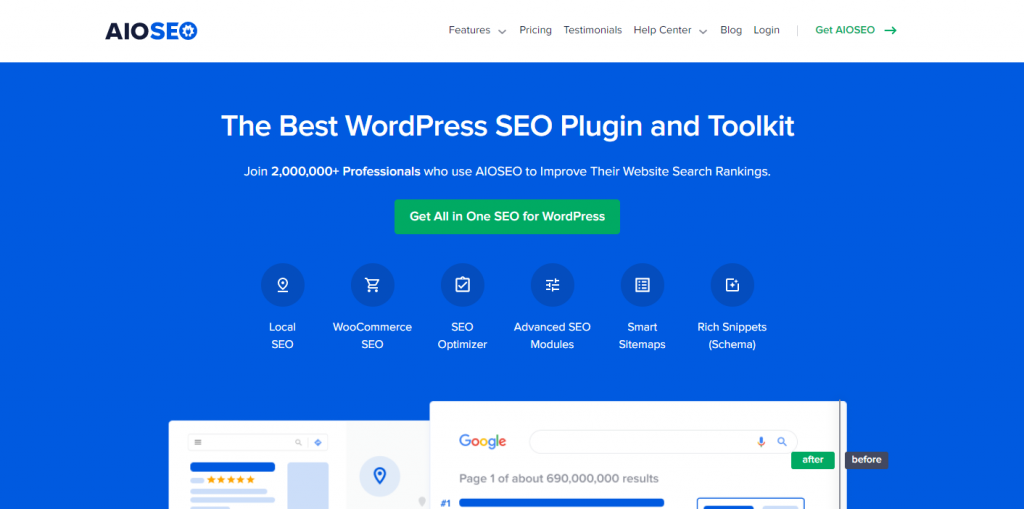The width and height of the screenshot is (1024, 509).
Task: Visit the Blog
Action: (731, 30)
